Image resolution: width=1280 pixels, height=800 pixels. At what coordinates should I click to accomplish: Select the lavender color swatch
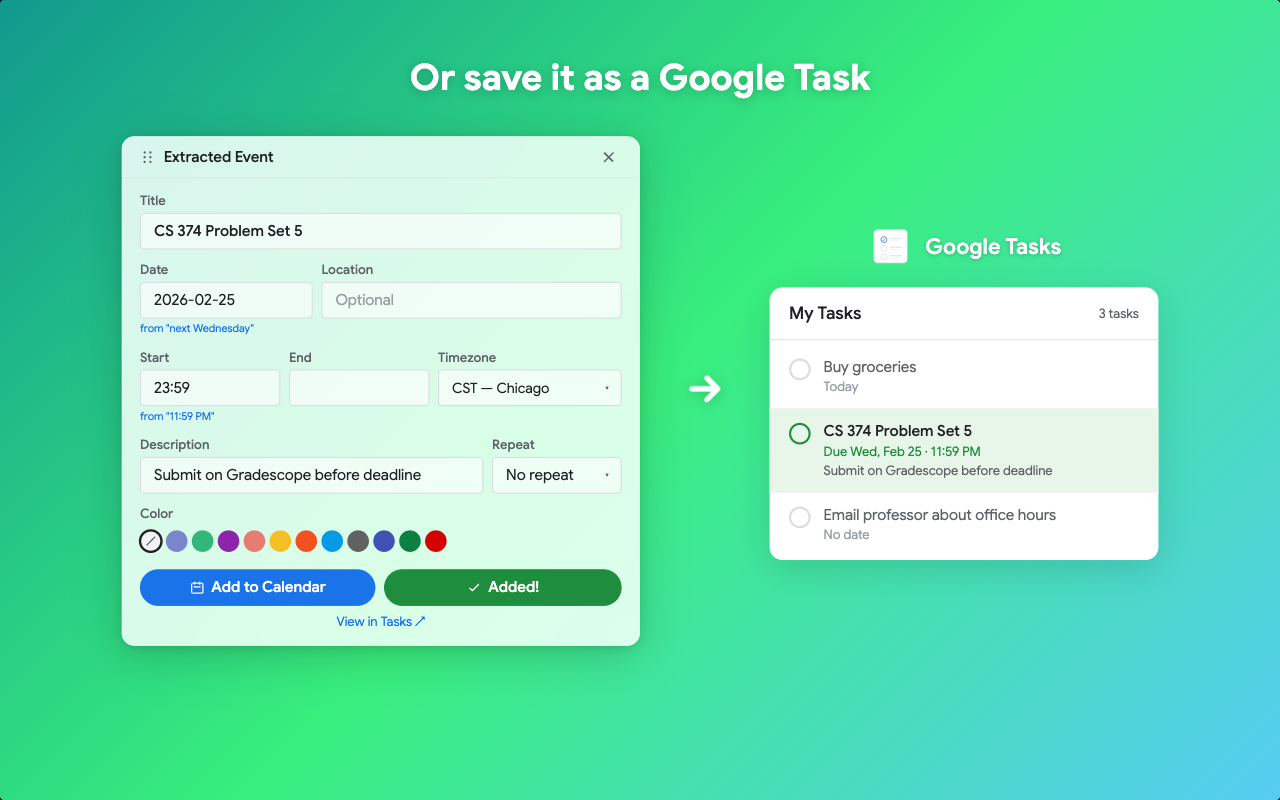(x=177, y=541)
